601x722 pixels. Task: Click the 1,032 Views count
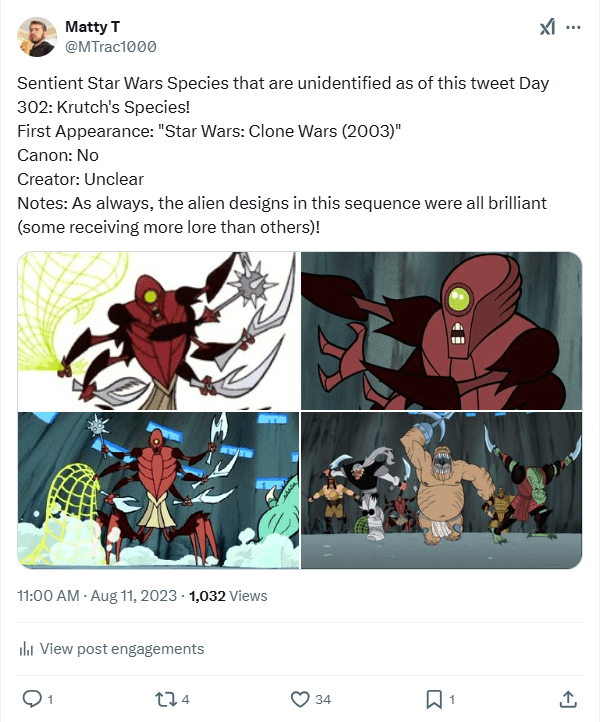[x=228, y=596]
